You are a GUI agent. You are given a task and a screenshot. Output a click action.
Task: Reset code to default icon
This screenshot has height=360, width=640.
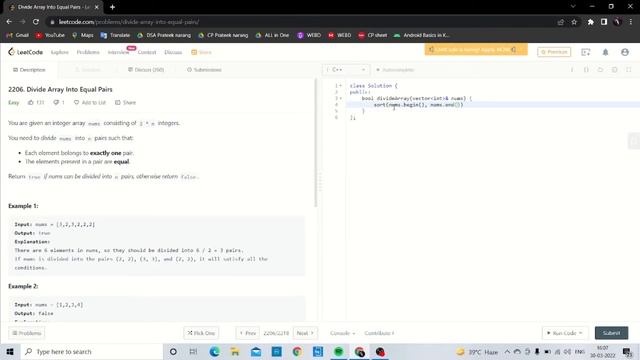600,70
